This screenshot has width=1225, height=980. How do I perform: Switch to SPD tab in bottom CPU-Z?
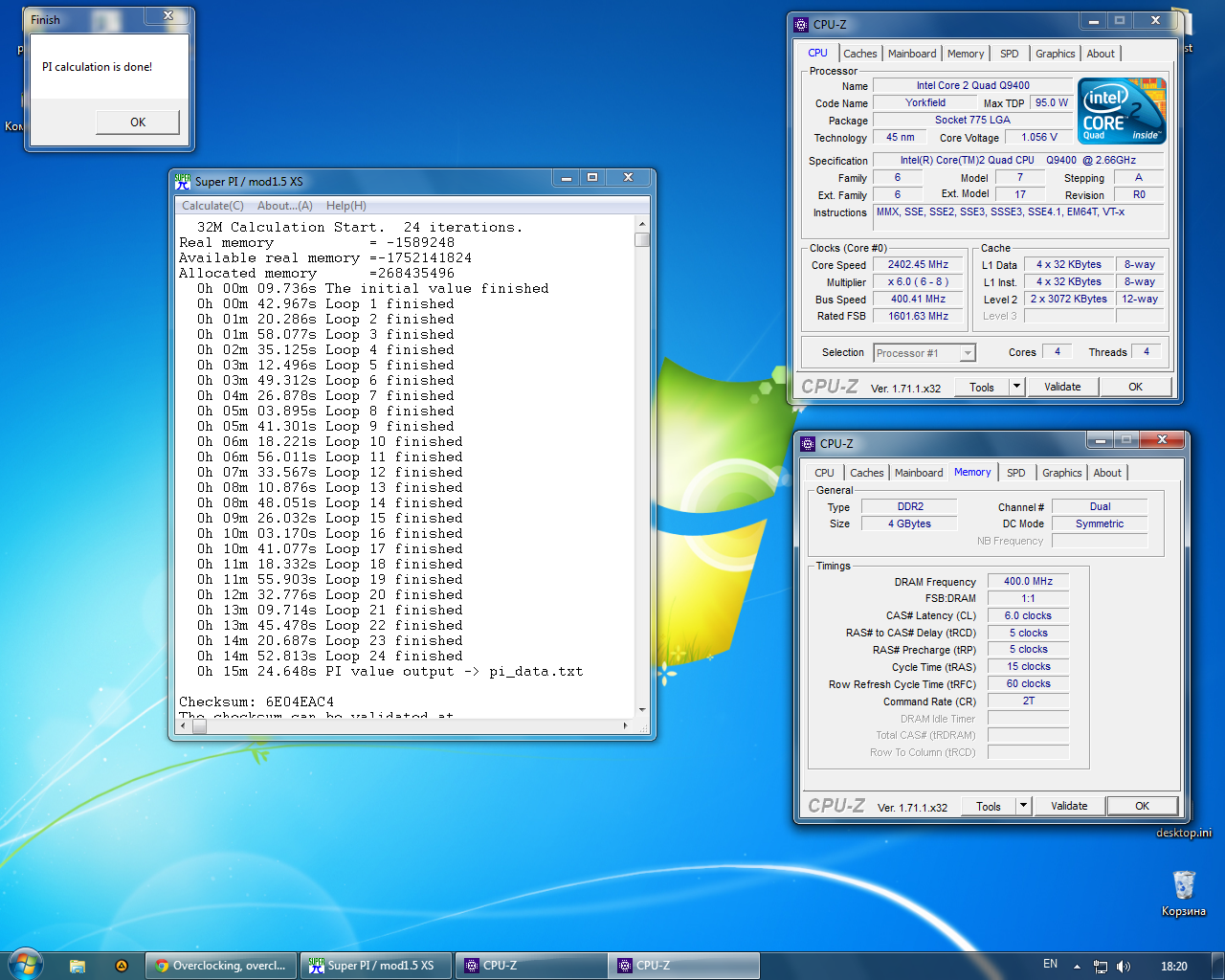pyautogui.click(x=1016, y=473)
